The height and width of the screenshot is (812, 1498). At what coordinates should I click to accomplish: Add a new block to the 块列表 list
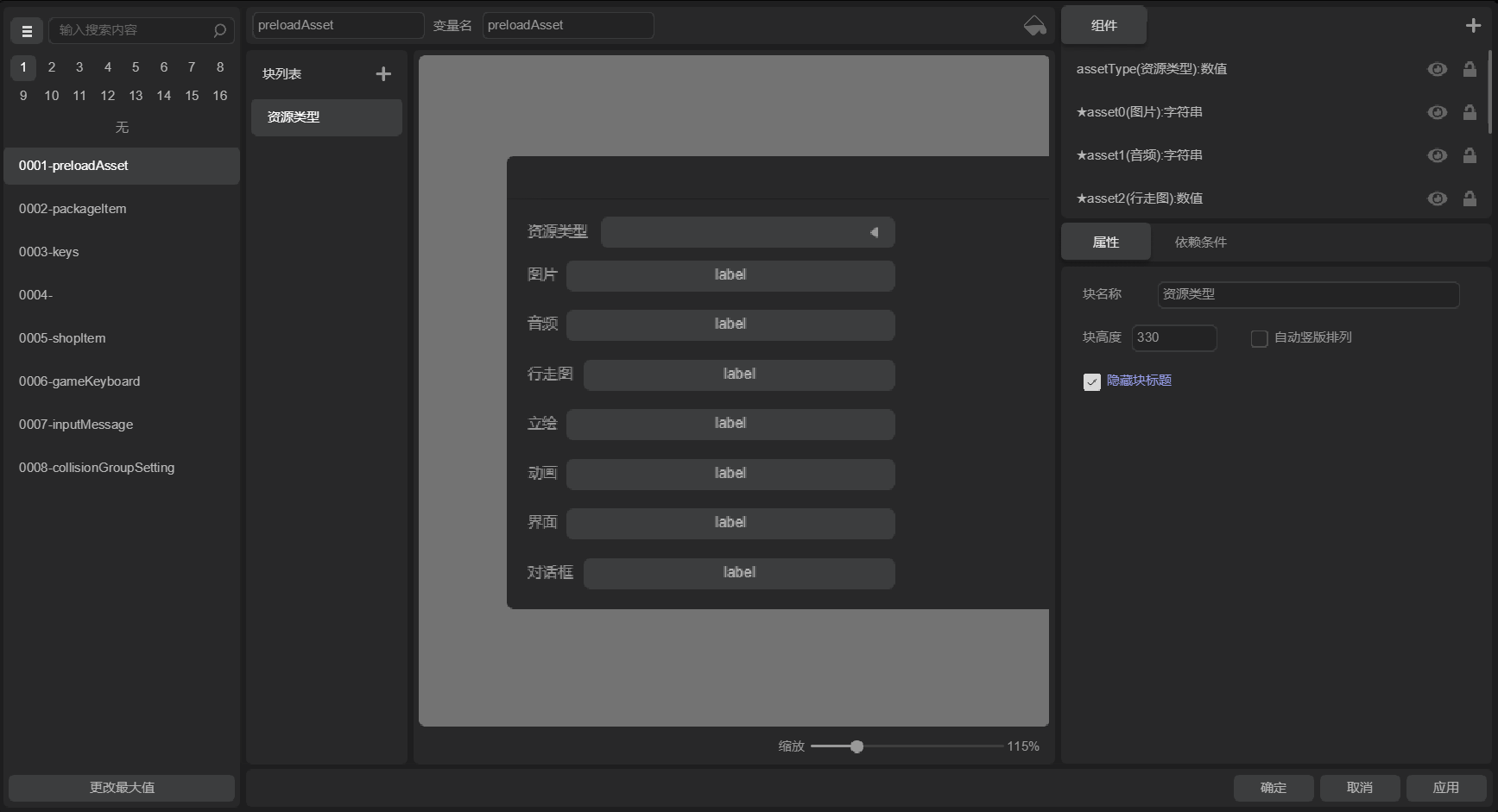click(x=383, y=74)
